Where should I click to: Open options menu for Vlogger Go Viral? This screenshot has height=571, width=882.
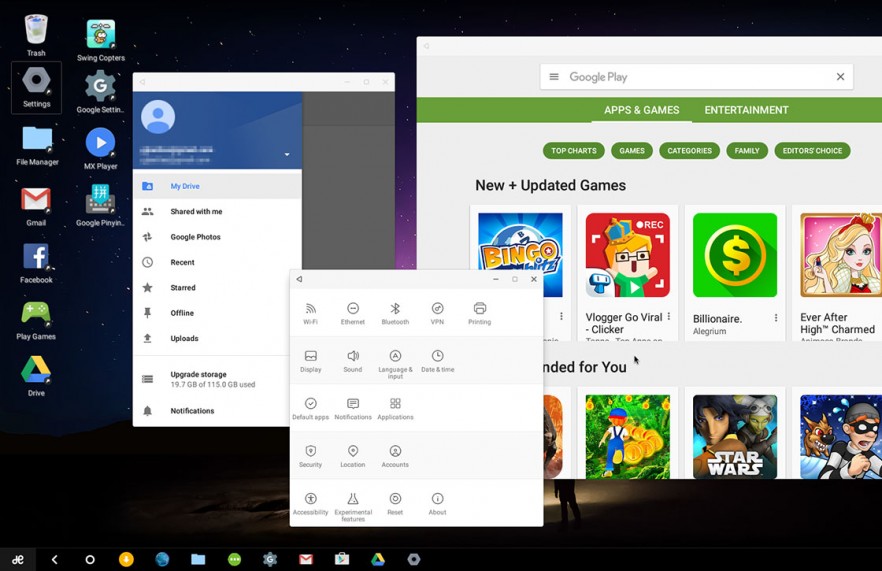pos(669,317)
